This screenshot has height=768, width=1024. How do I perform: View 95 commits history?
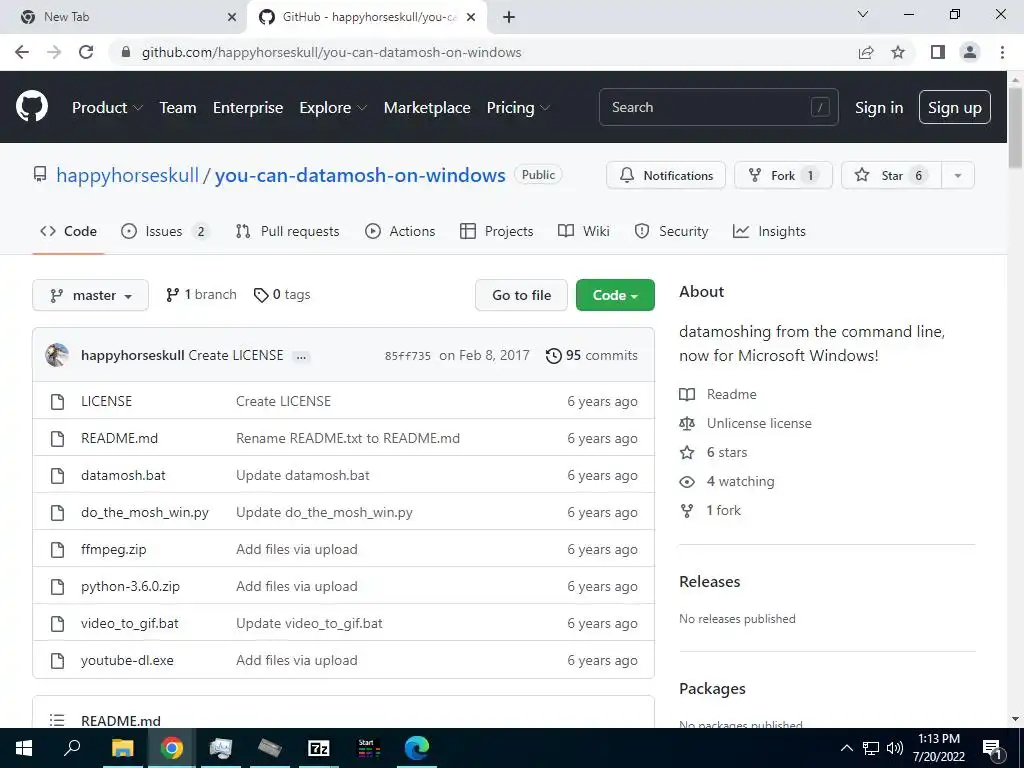592,355
